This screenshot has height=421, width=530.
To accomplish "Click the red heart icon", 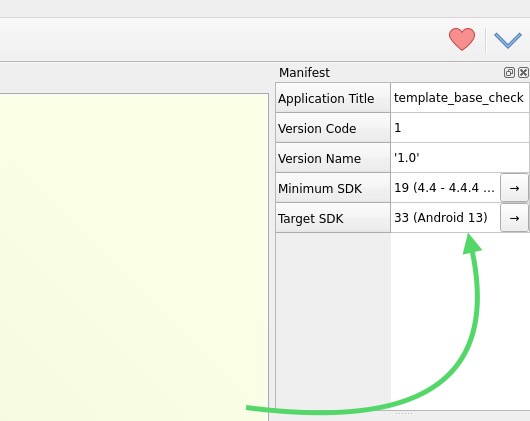I will [x=462, y=39].
